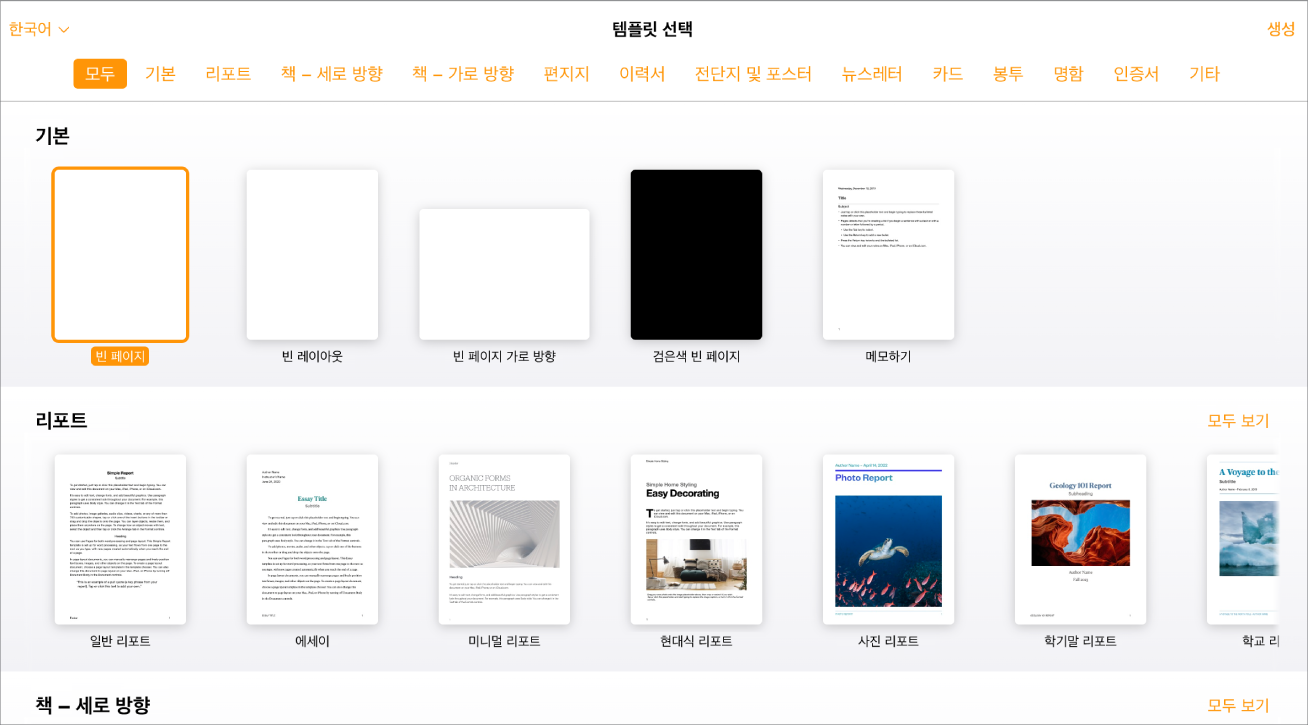Open the 명함 category tab
Image resolution: width=1308 pixels, height=726 pixels.
pyautogui.click(x=1068, y=73)
